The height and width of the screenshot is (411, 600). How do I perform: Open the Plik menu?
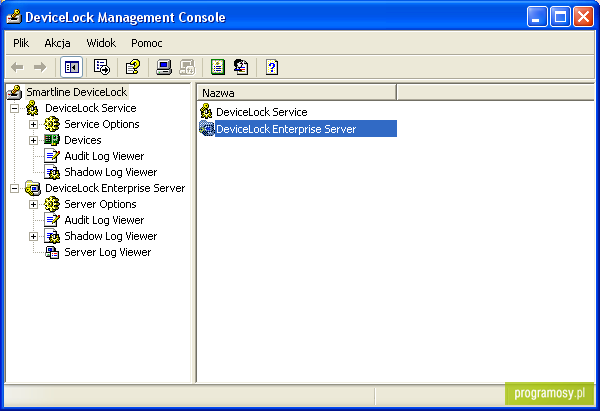pos(21,43)
